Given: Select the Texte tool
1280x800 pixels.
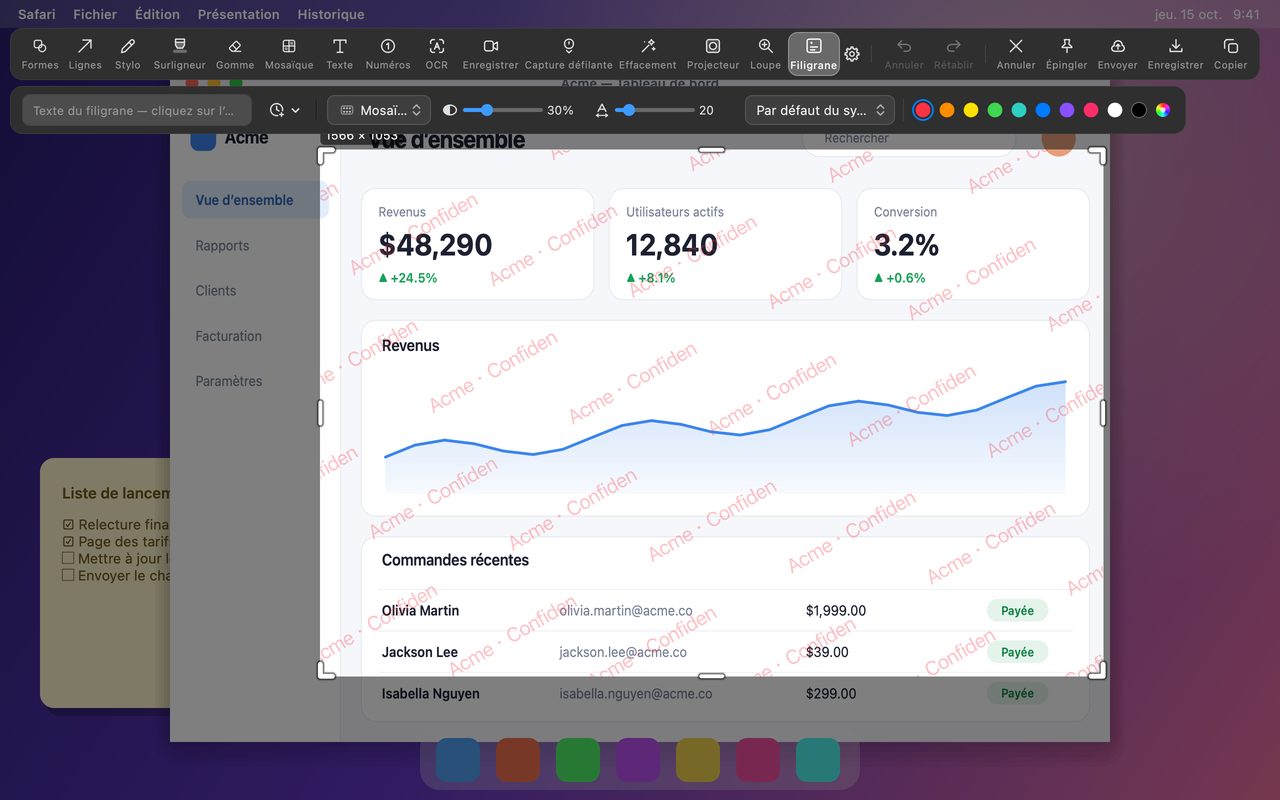Looking at the screenshot, I should point(340,54).
